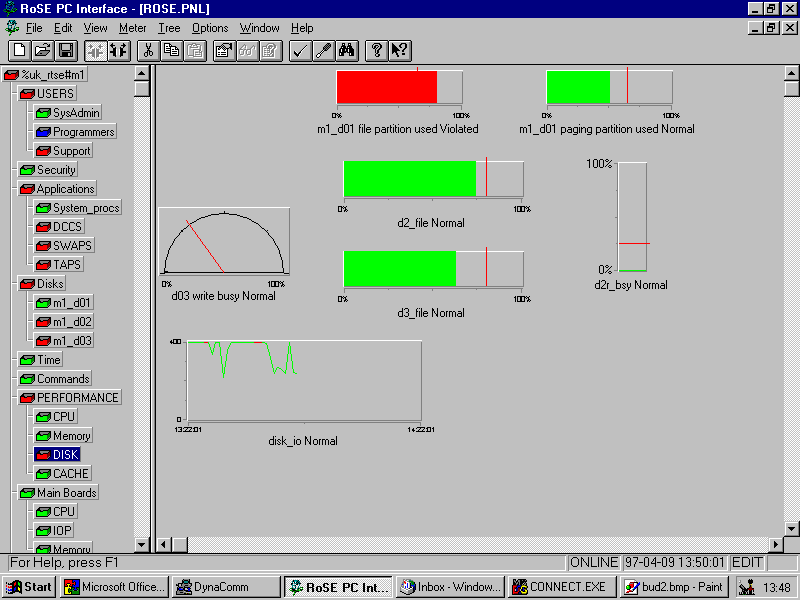
Task: Select the m1_d02 disk tree node
Action: (x=72, y=322)
